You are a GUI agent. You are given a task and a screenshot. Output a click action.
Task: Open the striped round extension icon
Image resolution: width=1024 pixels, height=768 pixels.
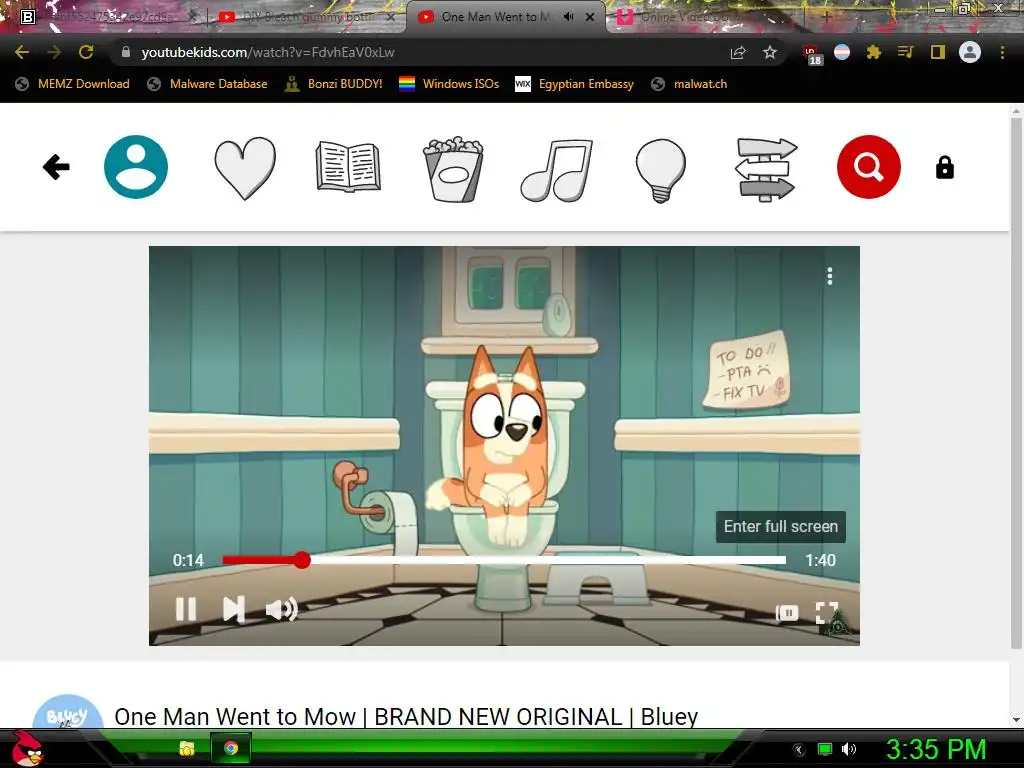point(842,52)
